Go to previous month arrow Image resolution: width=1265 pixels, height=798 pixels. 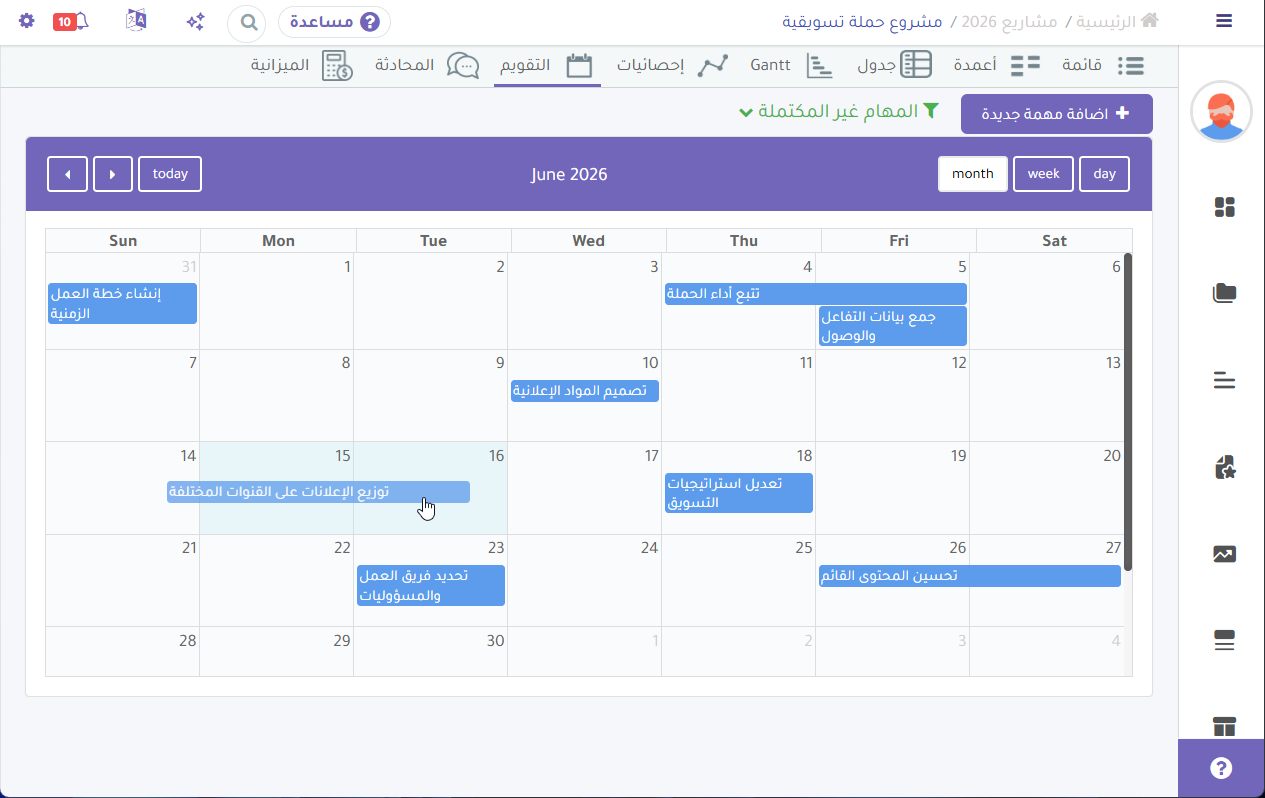[67, 174]
